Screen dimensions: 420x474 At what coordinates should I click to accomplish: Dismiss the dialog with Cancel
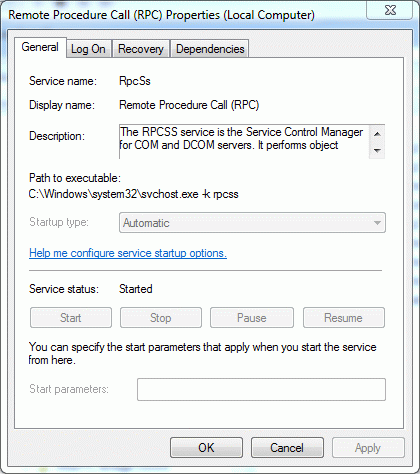click(287, 448)
